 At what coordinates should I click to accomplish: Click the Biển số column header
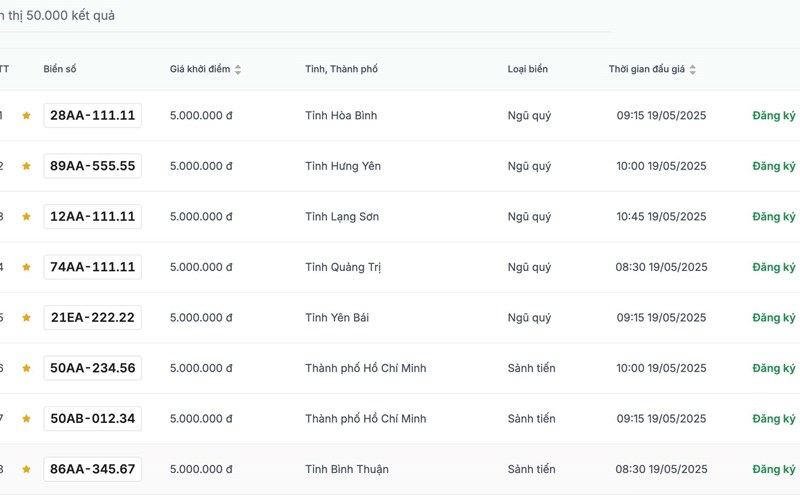pos(60,70)
